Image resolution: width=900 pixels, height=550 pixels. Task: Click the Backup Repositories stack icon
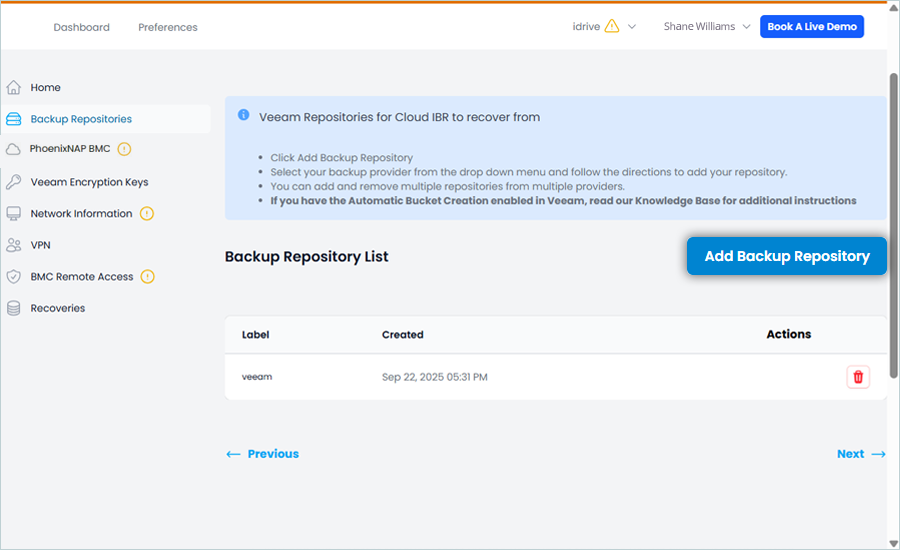(14, 119)
